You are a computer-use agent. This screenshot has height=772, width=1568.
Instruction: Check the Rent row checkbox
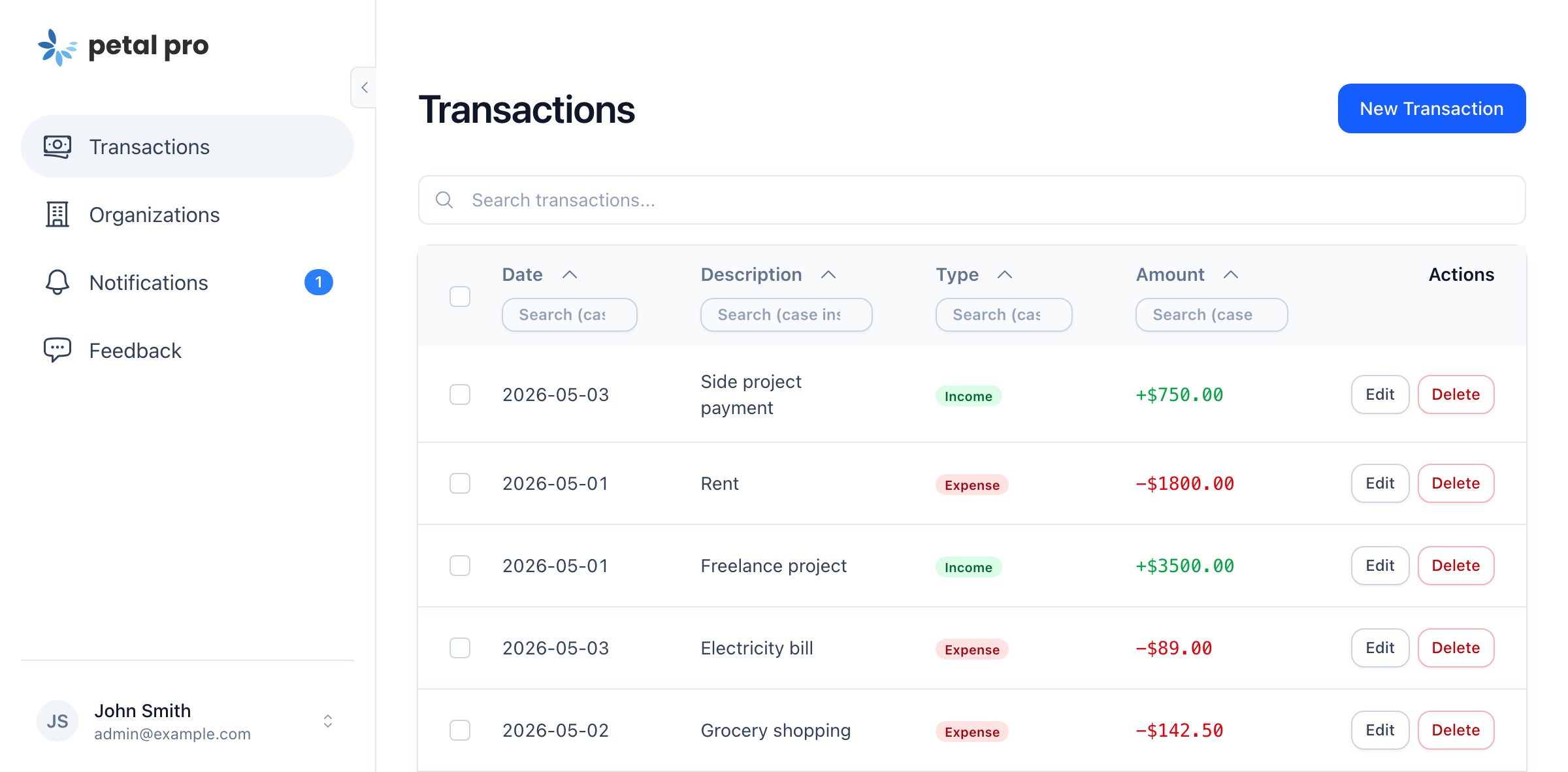point(460,483)
